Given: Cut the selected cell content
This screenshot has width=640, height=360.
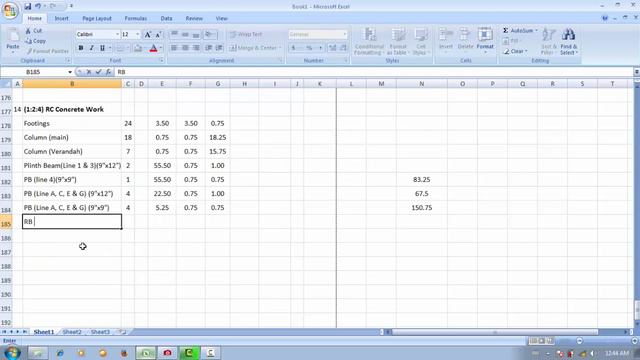Looking at the screenshot, I should pos(34,31).
